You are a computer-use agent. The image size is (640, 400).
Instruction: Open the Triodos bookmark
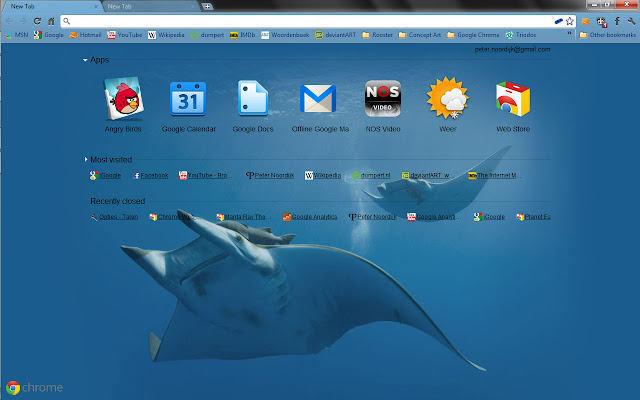(x=521, y=35)
